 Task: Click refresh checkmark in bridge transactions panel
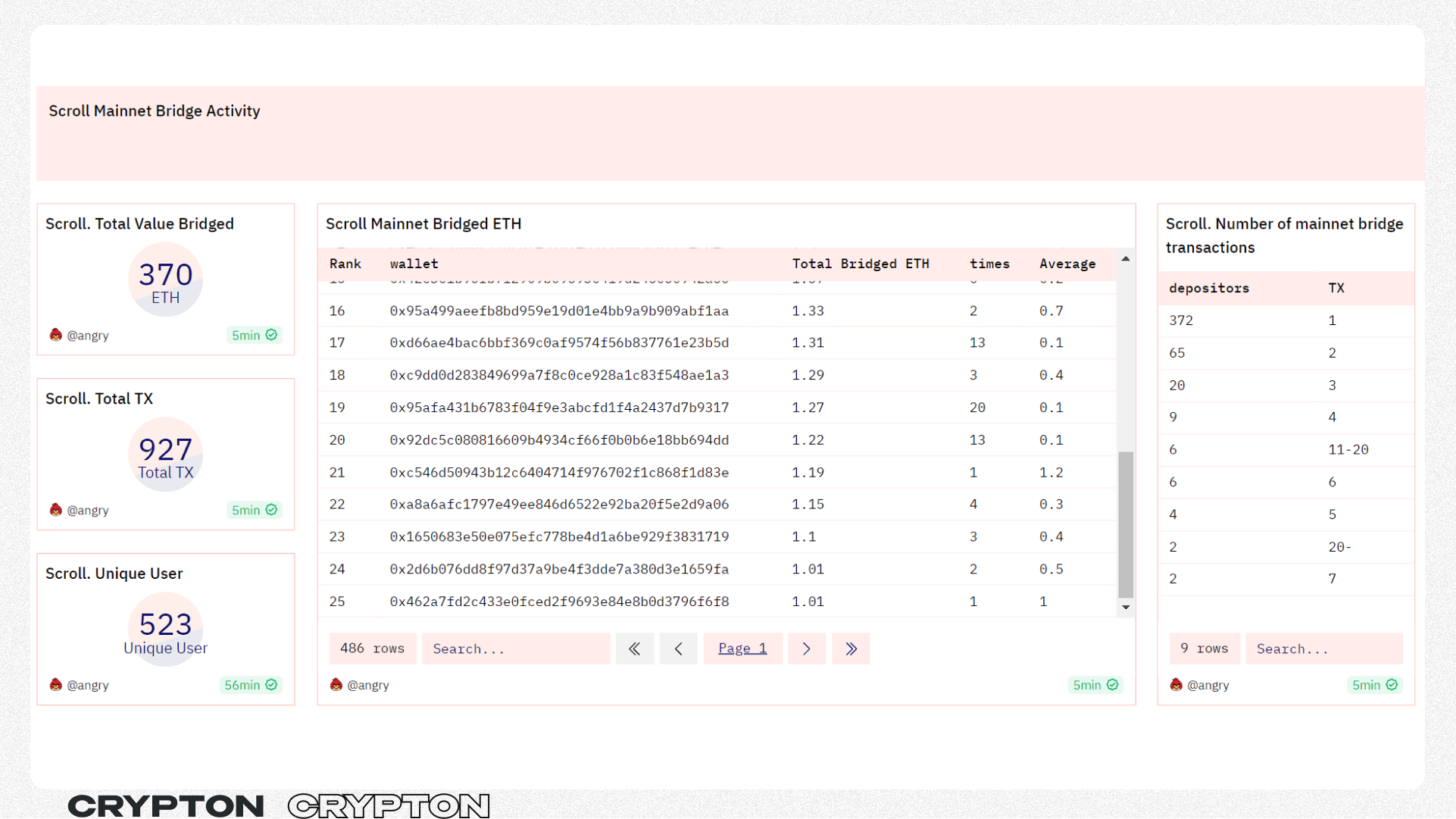[1392, 685]
